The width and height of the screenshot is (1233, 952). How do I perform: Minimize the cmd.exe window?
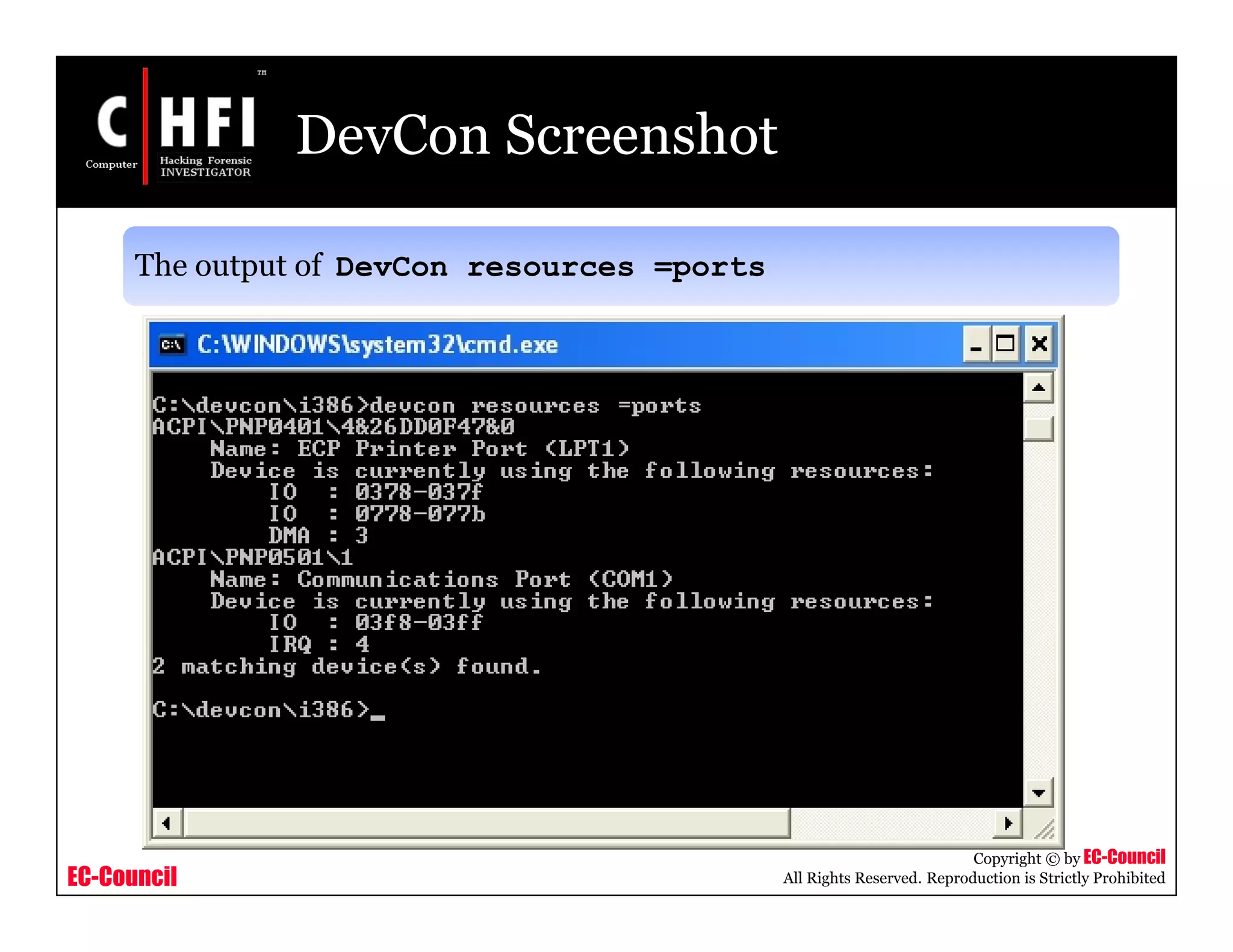click(976, 344)
